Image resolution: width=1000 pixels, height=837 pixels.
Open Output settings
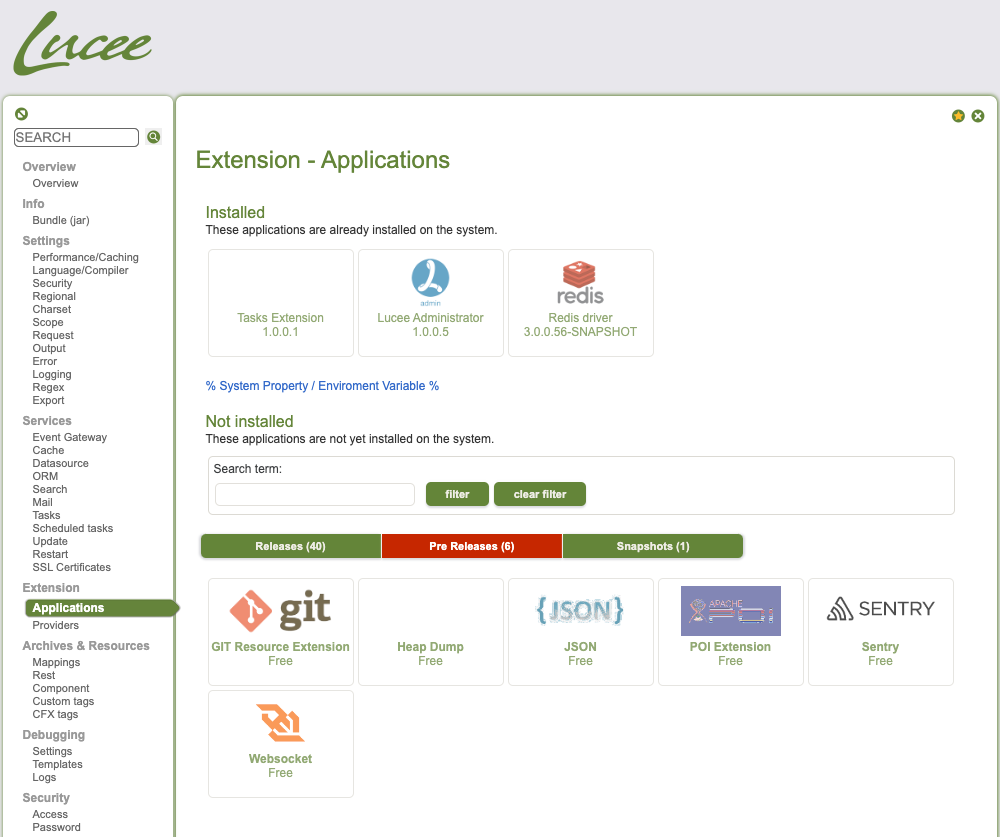pyautogui.click(x=49, y=348)
